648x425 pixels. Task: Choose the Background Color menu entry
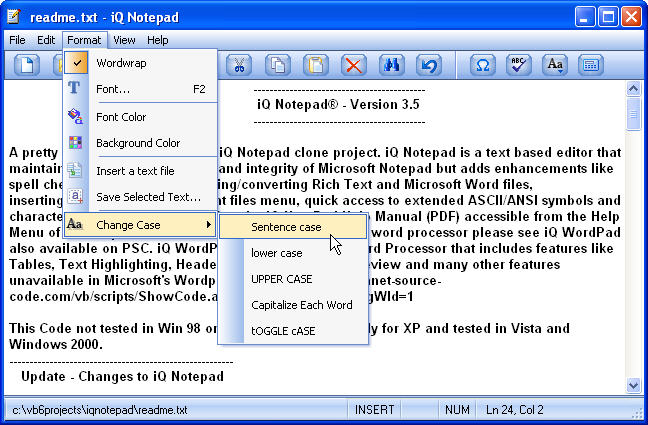(x=140, y=143)
